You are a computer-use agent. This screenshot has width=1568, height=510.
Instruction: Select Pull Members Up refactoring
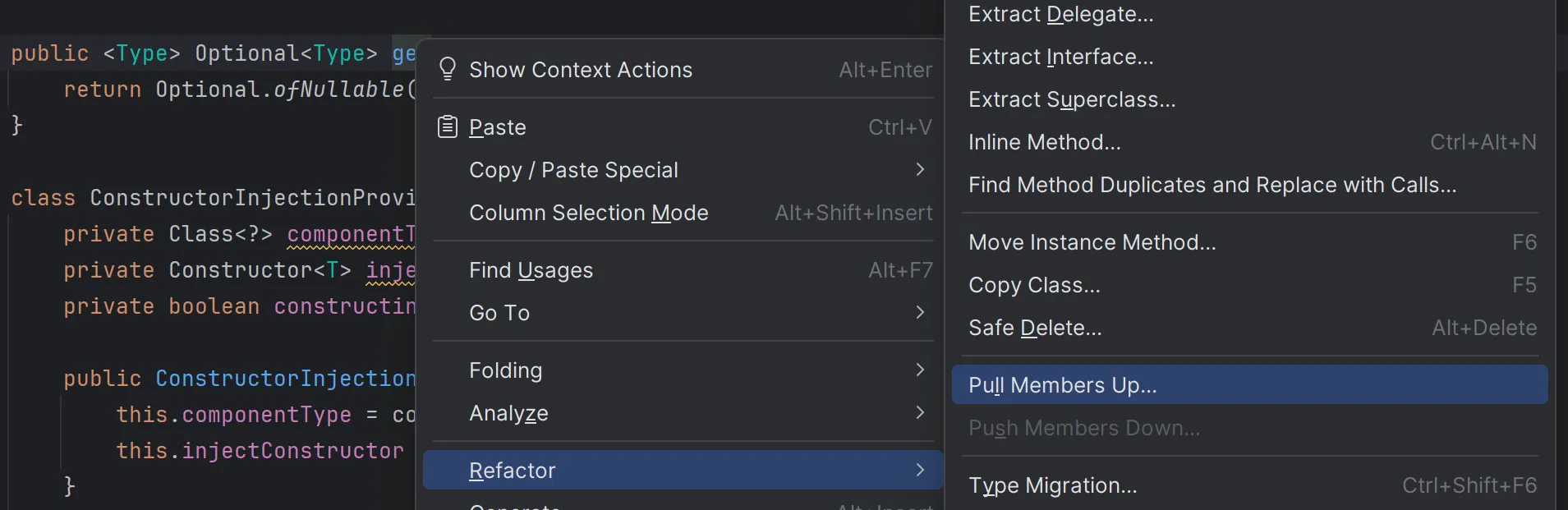point(1062,385)
